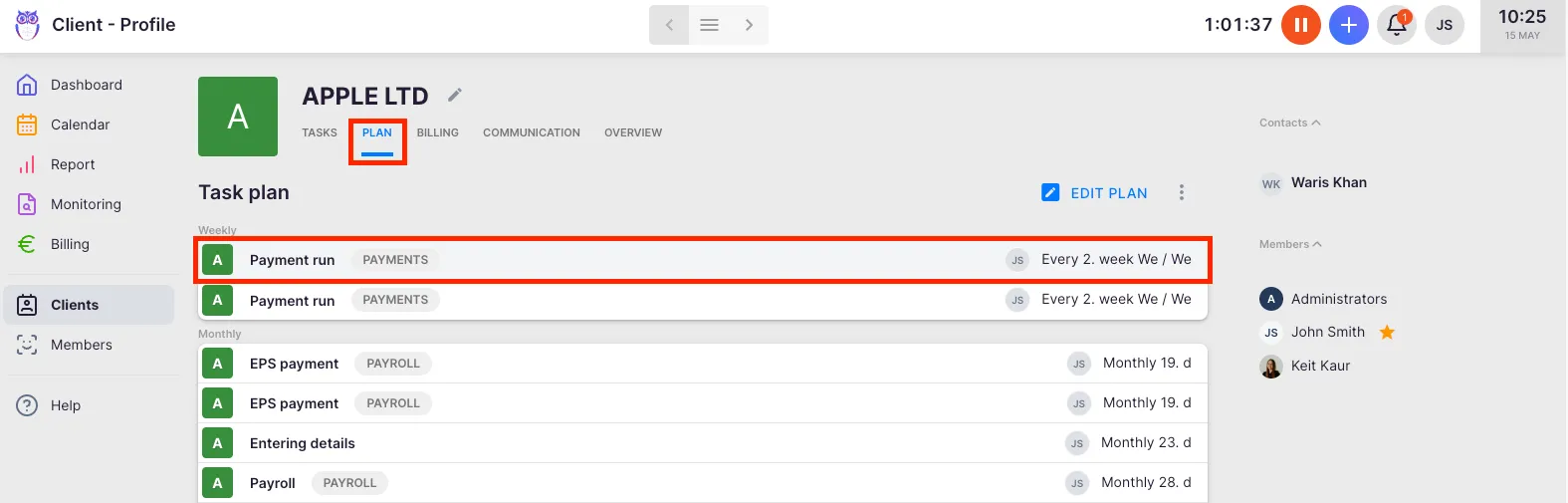The width and height of the screenshot is (1568, 503).
Task: Open the three-dot task plan menu
Action: point(1182,193)
